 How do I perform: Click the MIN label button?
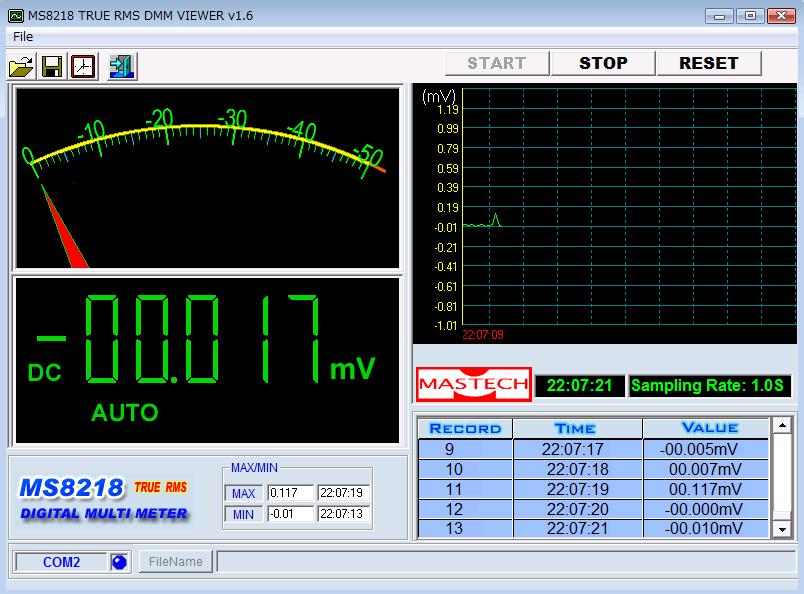pyautogui.click(x=244, y=514)
